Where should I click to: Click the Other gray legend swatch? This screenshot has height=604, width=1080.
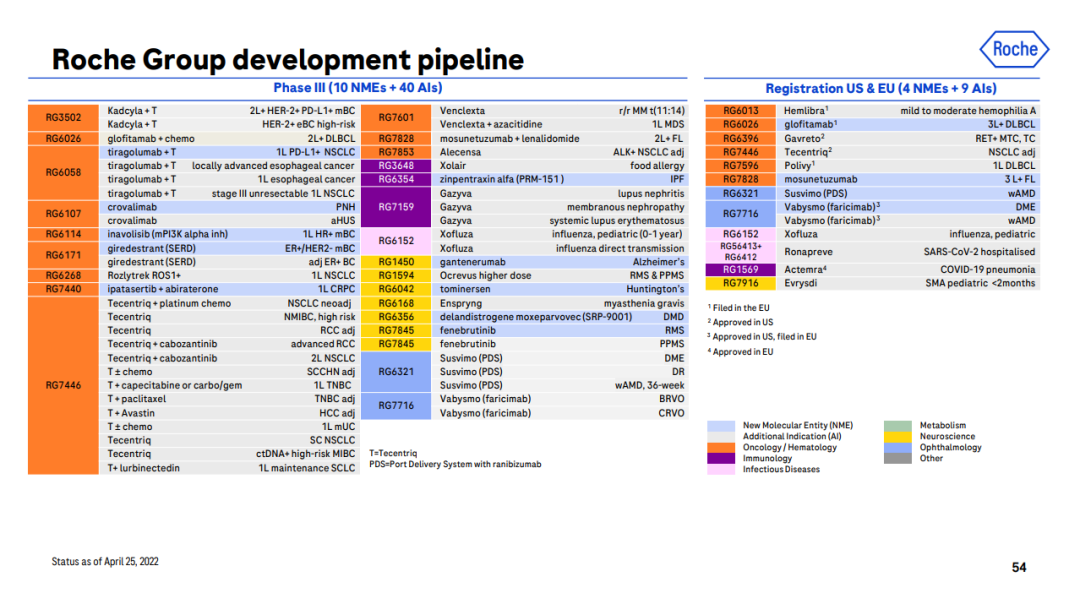897,459
